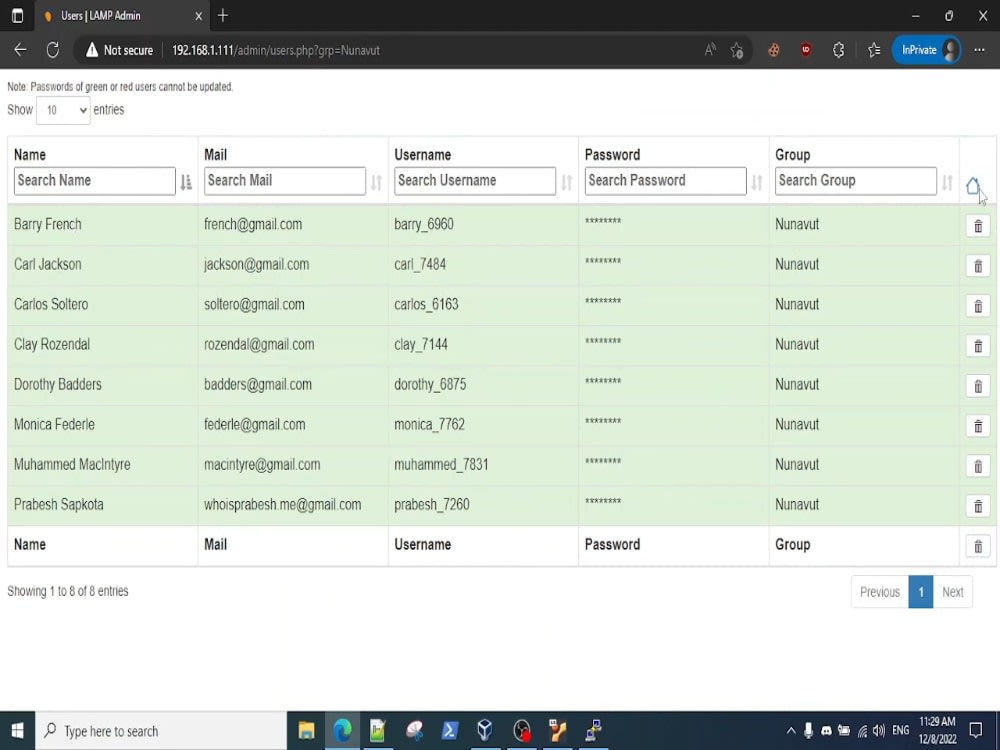
Task: Open the uBlock Origin extension icon
Action: point(806,48)
